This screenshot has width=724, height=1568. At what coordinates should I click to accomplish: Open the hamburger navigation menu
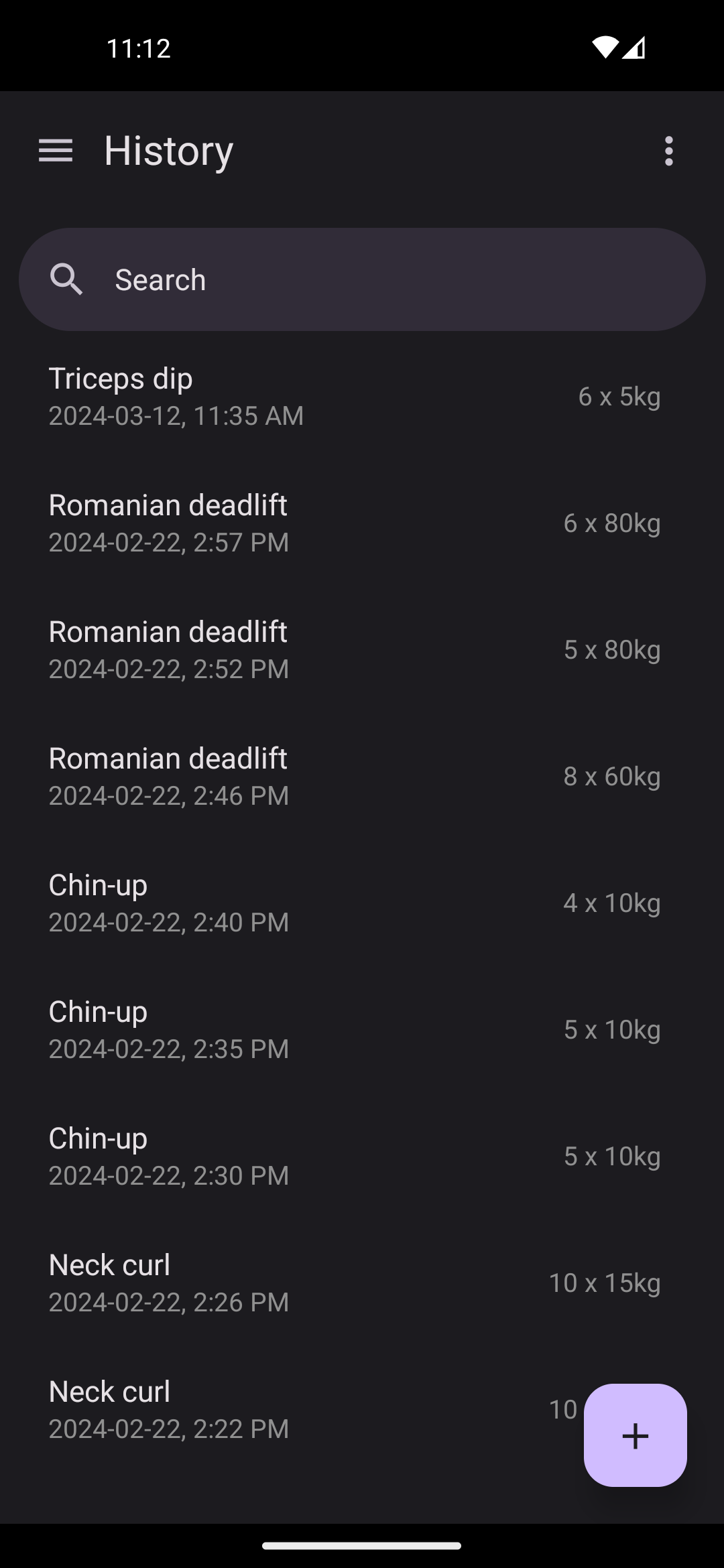tap(56, 151)
